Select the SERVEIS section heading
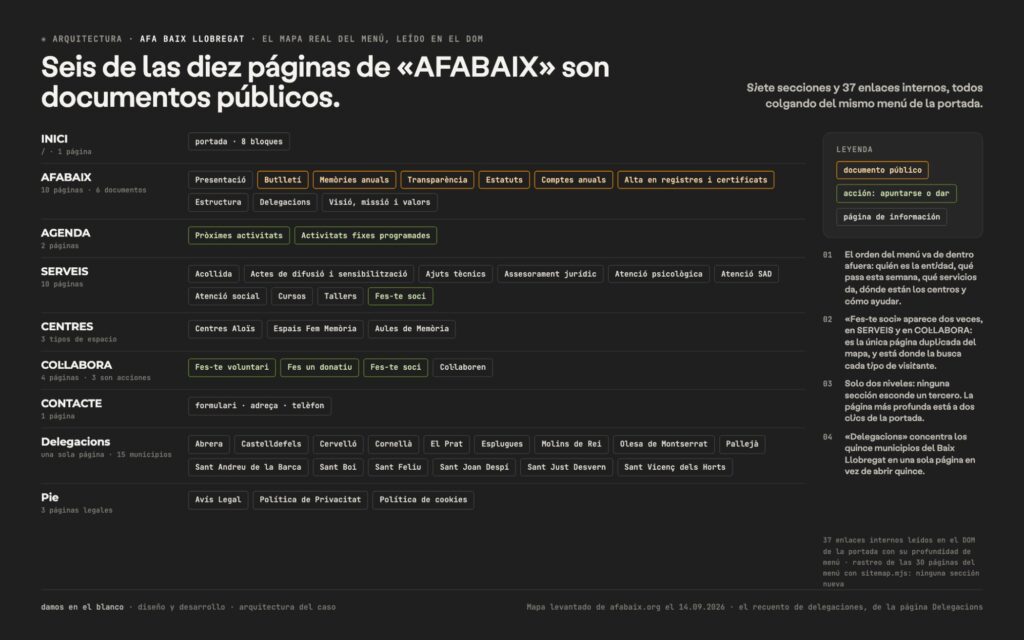The height and width of the screenshot is (640, 1024). [65, 272]
